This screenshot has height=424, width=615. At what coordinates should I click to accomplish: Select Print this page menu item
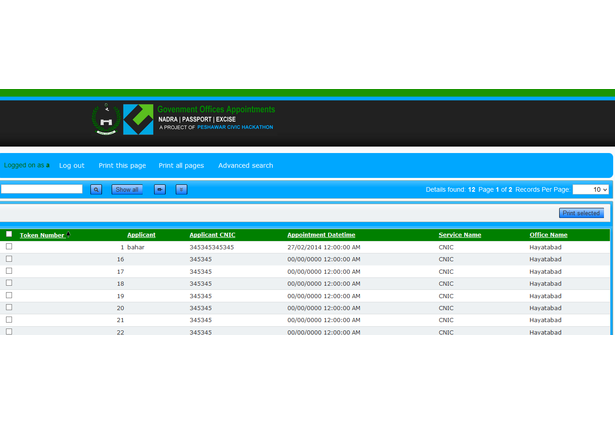pyautogui.click(x=122, y=166)
